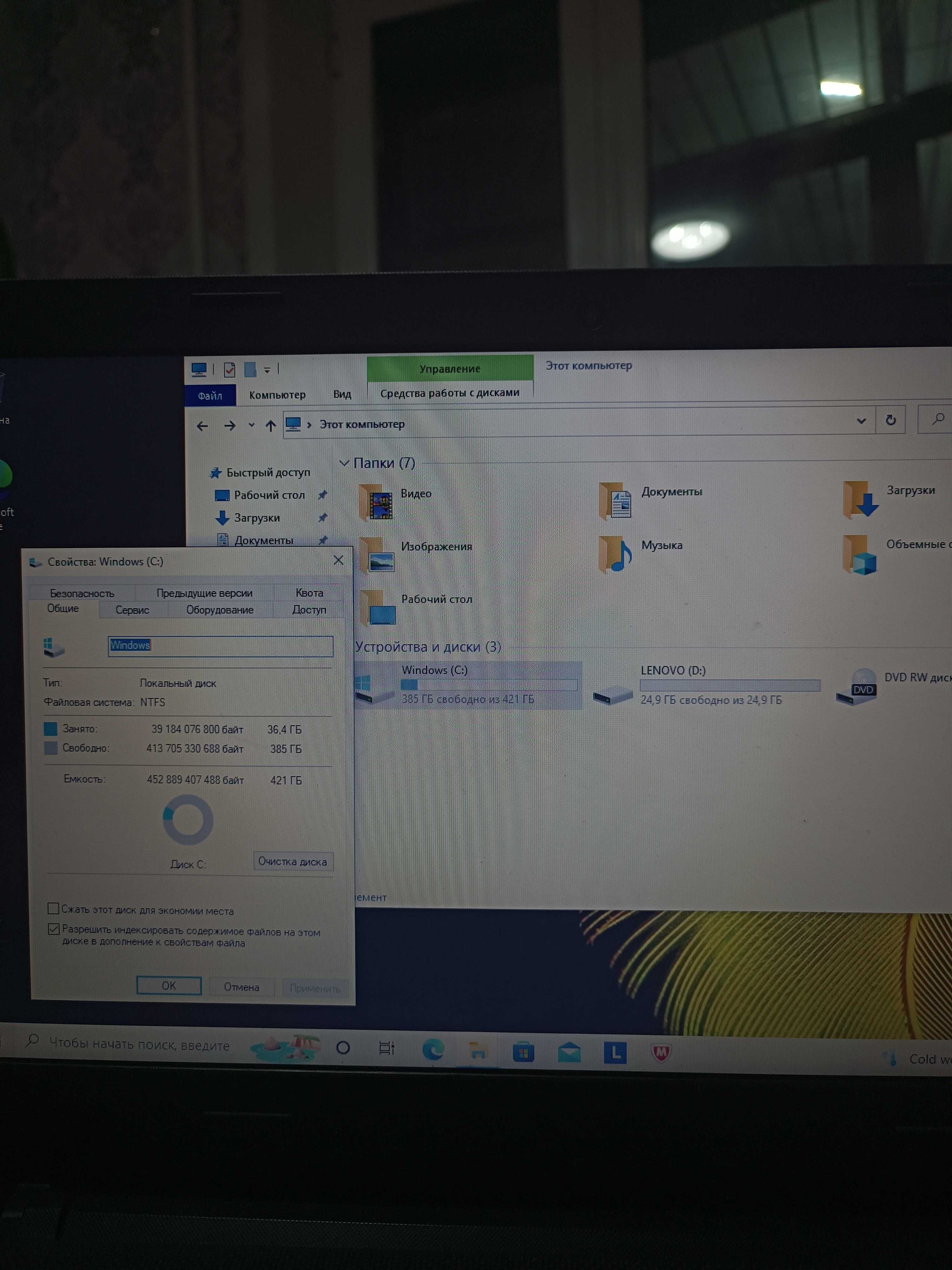This screenshot has height=1270, width=952.
Task: Switch to the Предыдущие версии tab
Action: click(204, 592)
